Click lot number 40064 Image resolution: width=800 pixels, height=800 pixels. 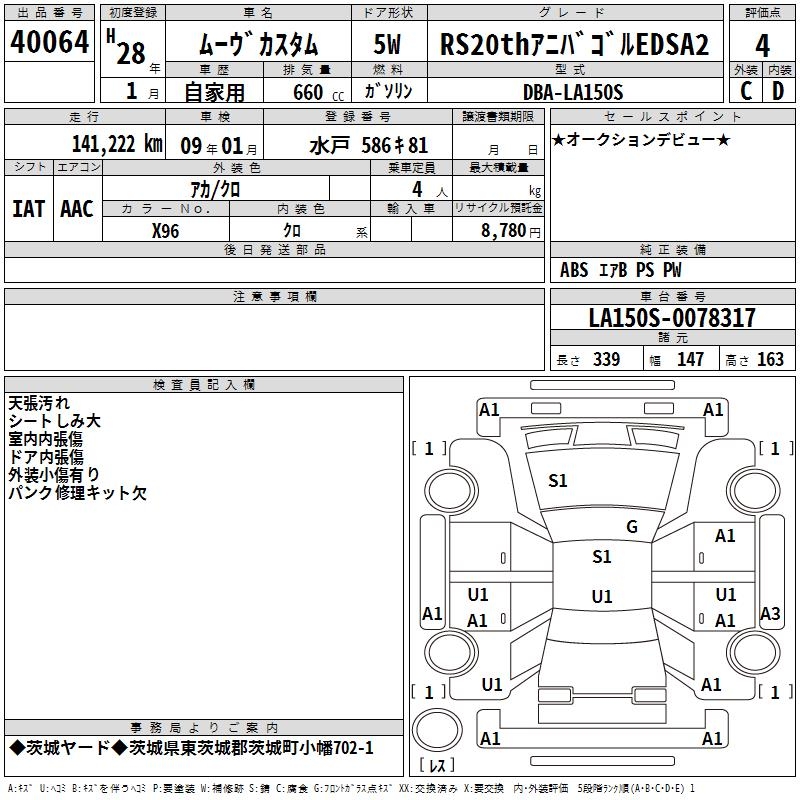[50, 43]
